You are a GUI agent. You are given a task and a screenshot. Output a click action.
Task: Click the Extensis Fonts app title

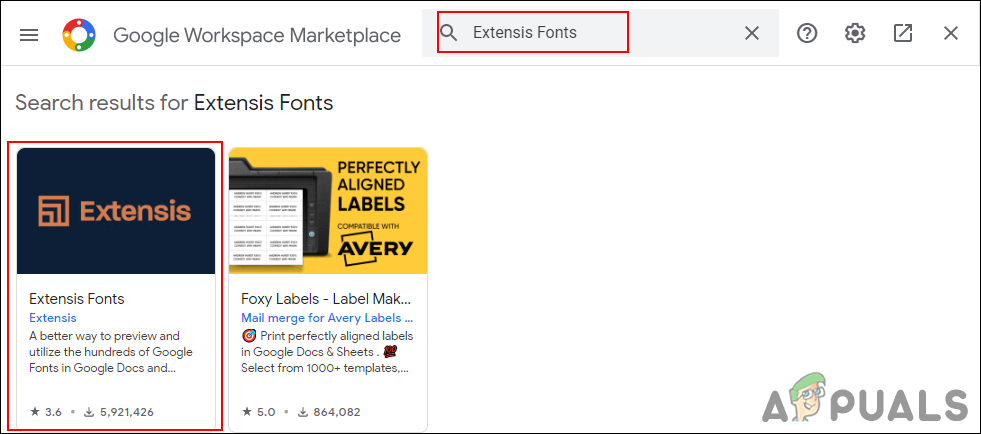pyautogui.click(x=77, y=298)
